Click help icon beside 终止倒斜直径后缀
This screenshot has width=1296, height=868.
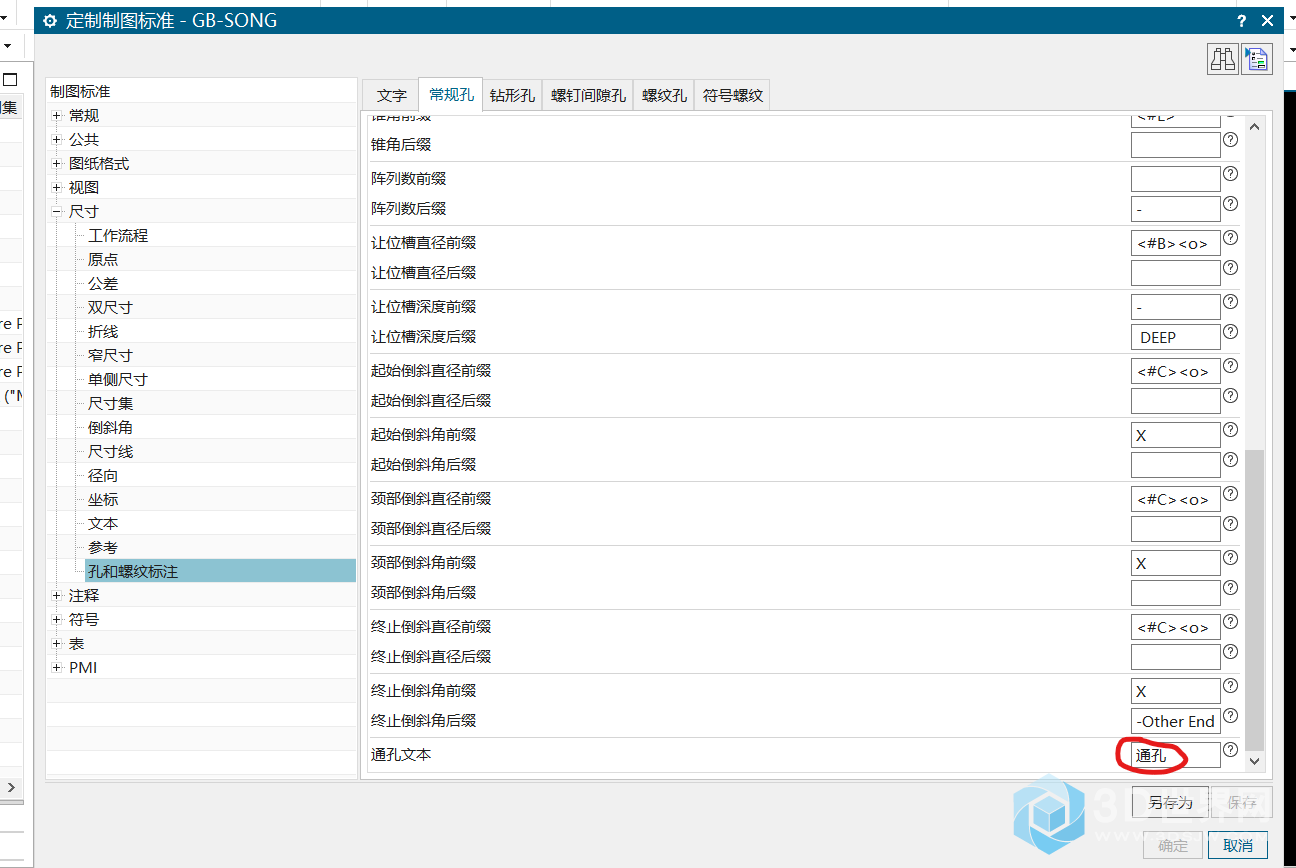[1230, 652]
